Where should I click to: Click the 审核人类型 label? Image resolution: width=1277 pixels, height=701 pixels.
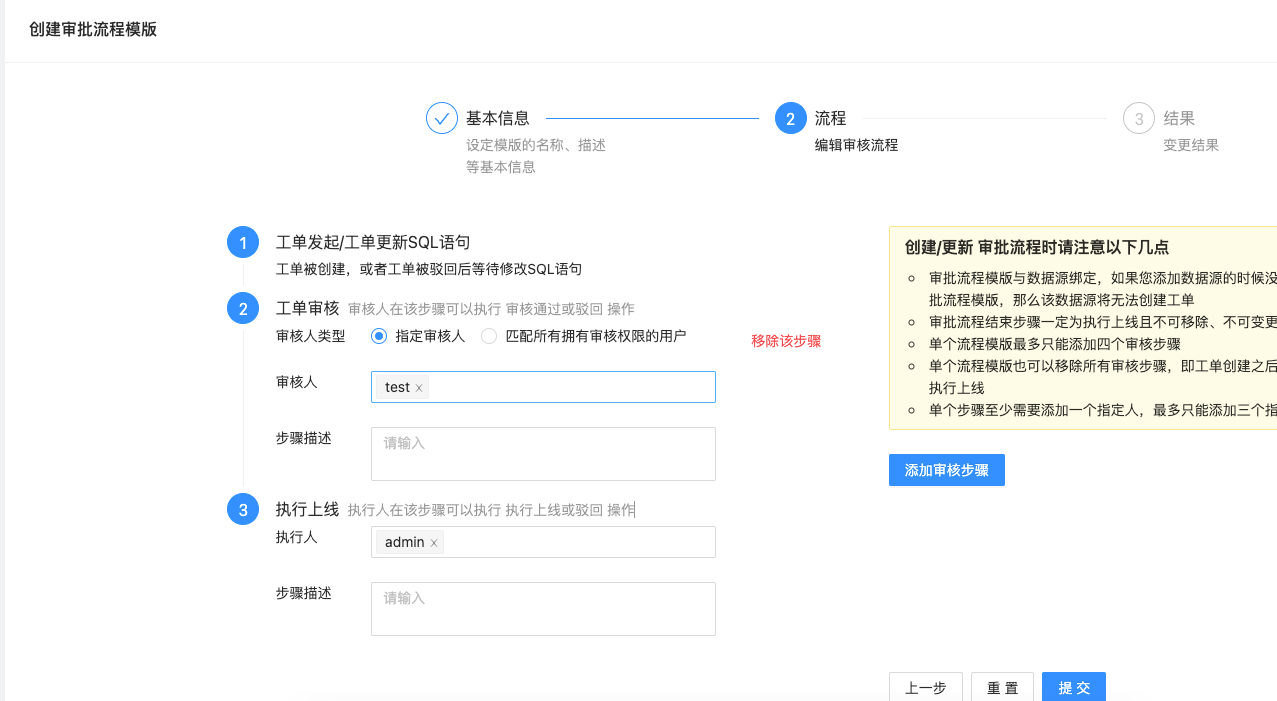(x=311, y=336)
